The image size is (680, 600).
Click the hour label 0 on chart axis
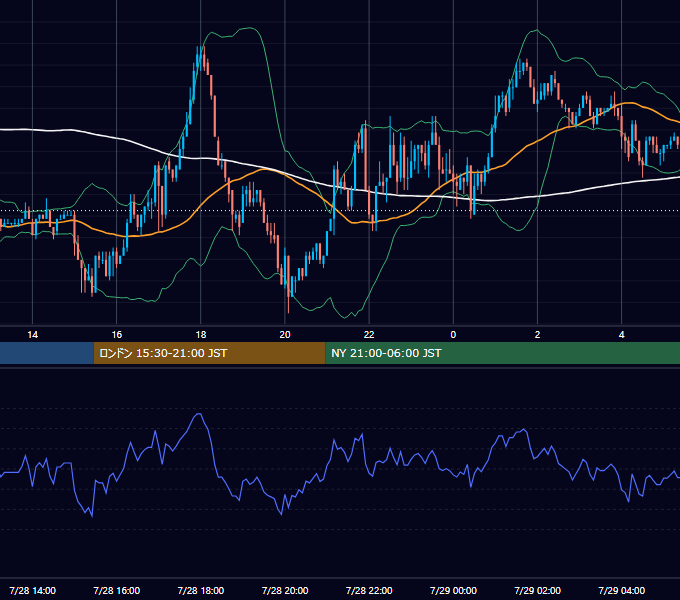(x=453, y=335)
